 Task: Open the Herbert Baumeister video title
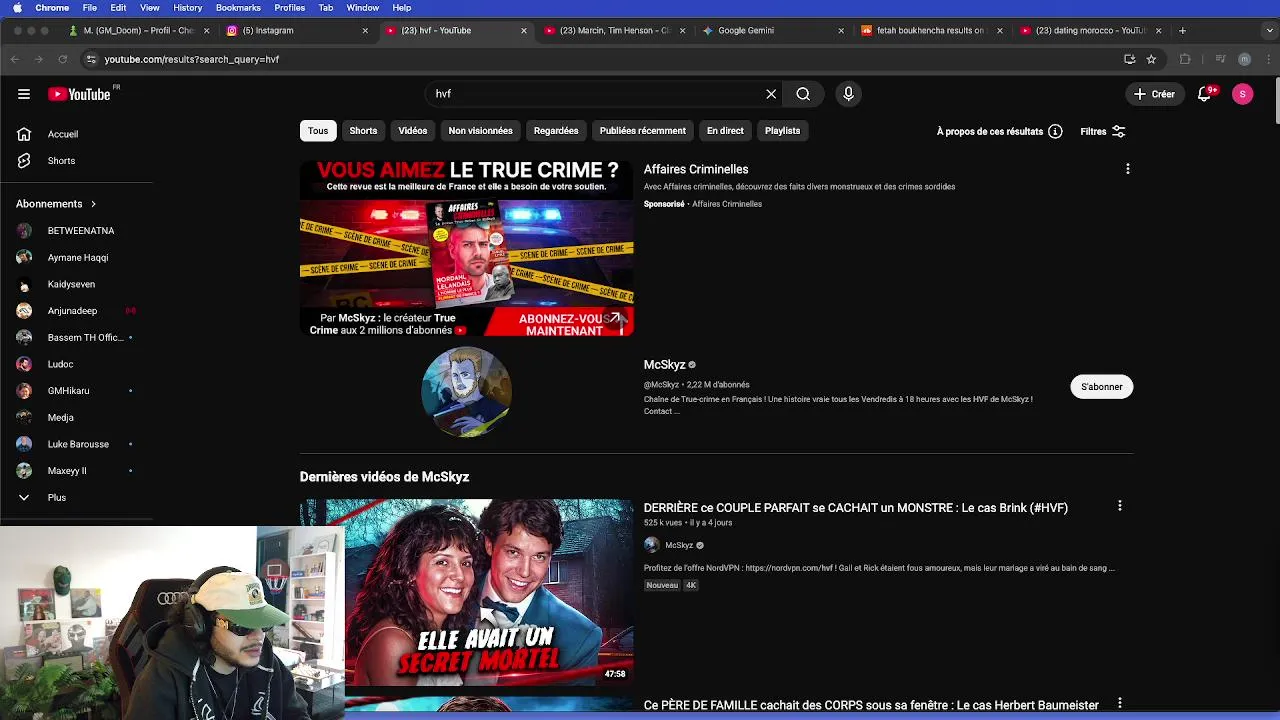click(871, 706)
